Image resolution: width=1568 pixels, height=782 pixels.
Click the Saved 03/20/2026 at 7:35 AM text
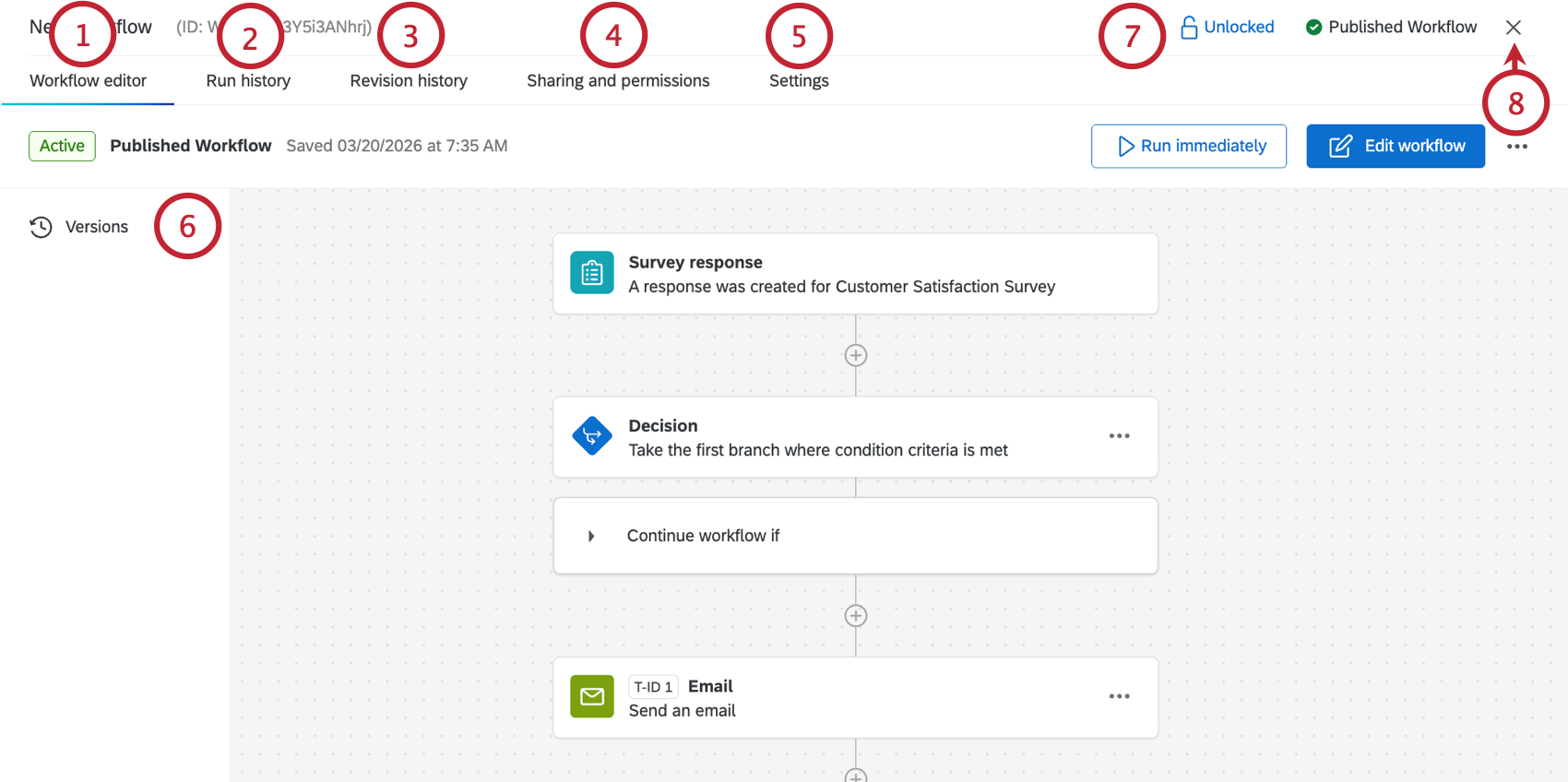pyautogui.click(x=397, y=146)
